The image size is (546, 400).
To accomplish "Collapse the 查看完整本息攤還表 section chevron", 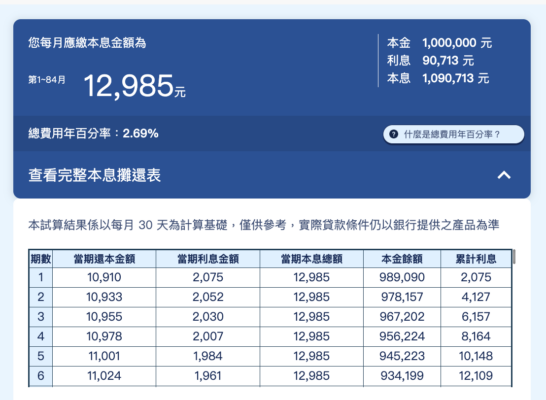I will 504,175.
